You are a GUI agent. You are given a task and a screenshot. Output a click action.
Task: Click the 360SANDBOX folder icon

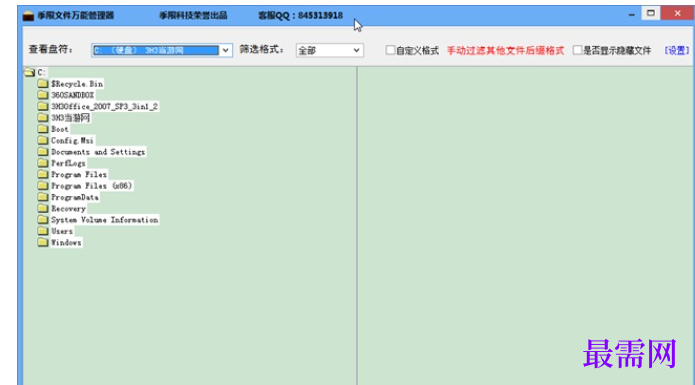(43, 95)
